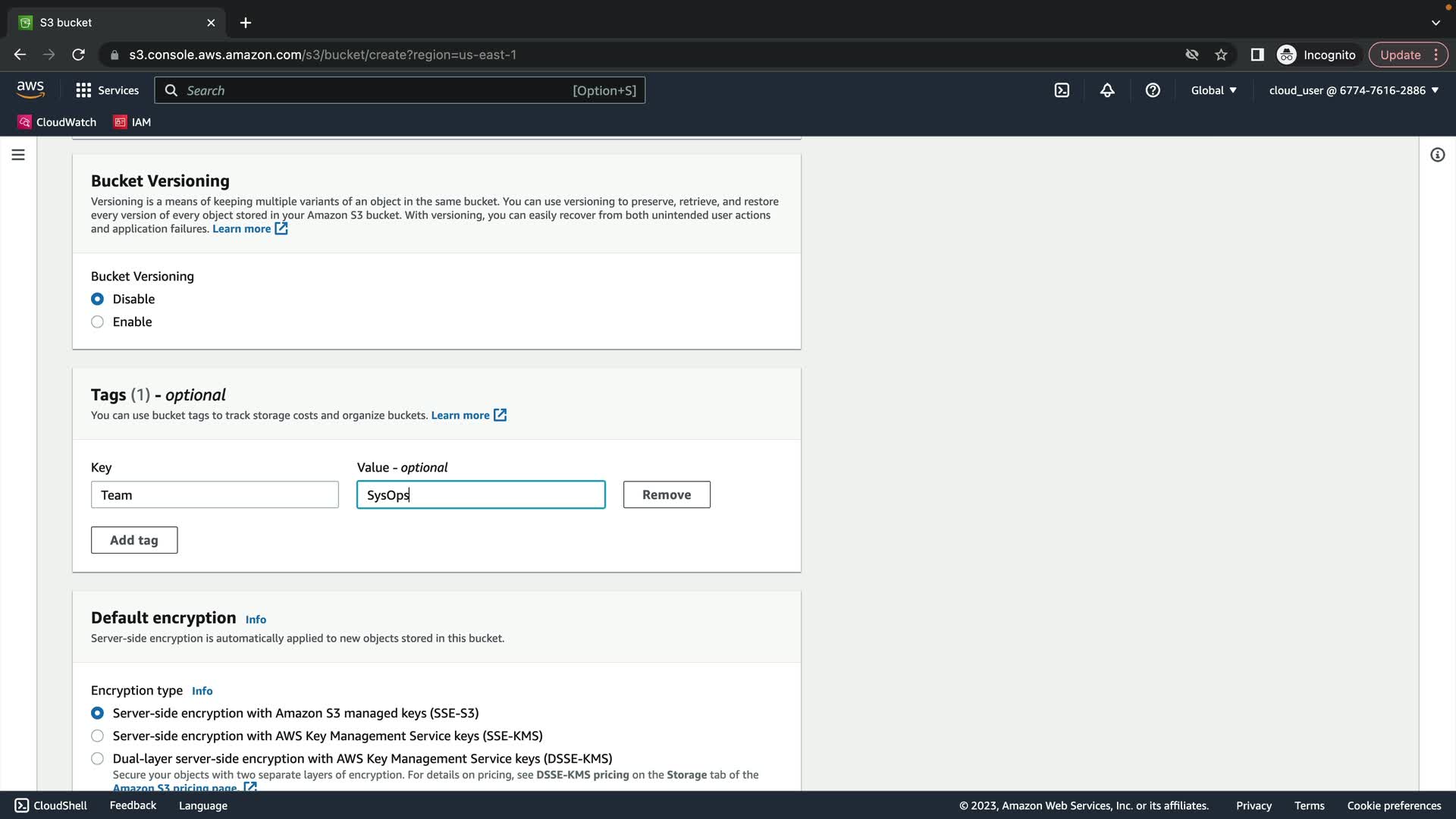This screenshot has width=1456, height=819.
Task: Open the notifications bell
Action: coord(1107,90)
